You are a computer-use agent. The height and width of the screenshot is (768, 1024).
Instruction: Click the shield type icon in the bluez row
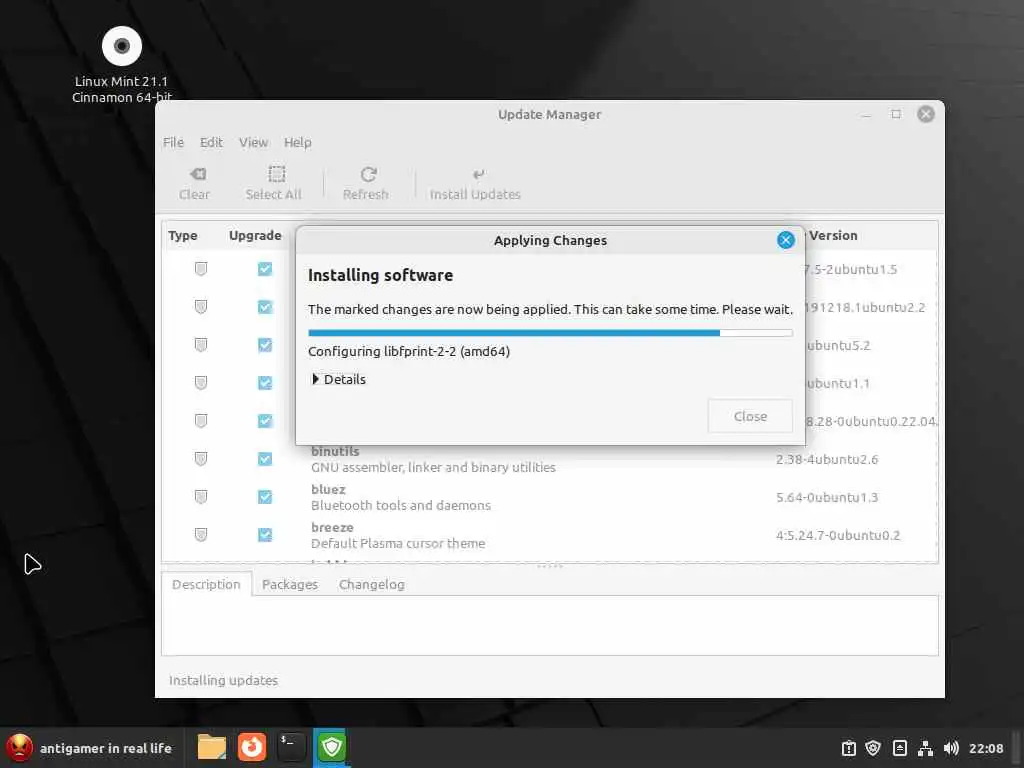pyautogui.click(x=200, y=496)
